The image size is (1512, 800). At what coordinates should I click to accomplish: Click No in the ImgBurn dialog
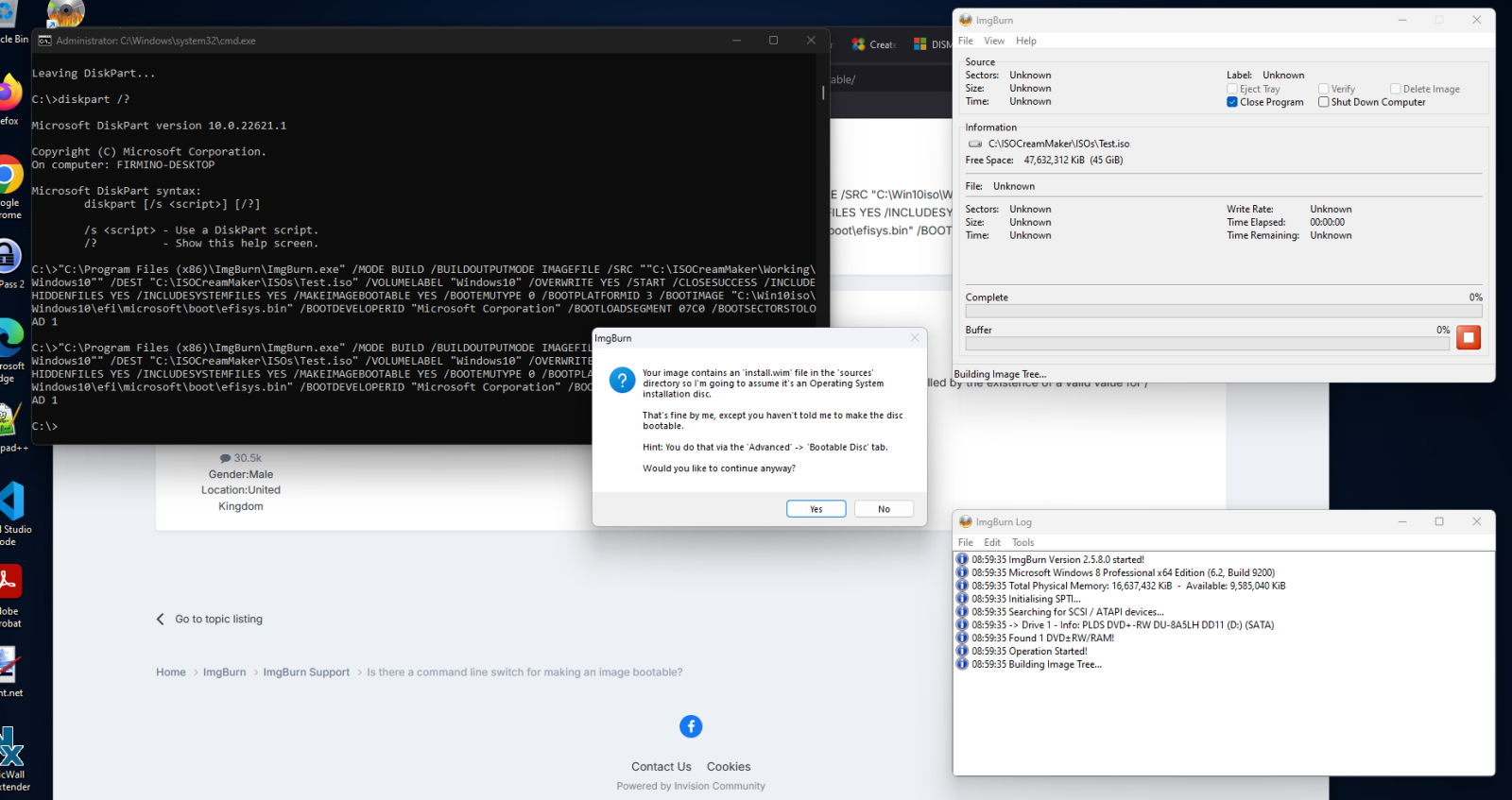[884, 509]
